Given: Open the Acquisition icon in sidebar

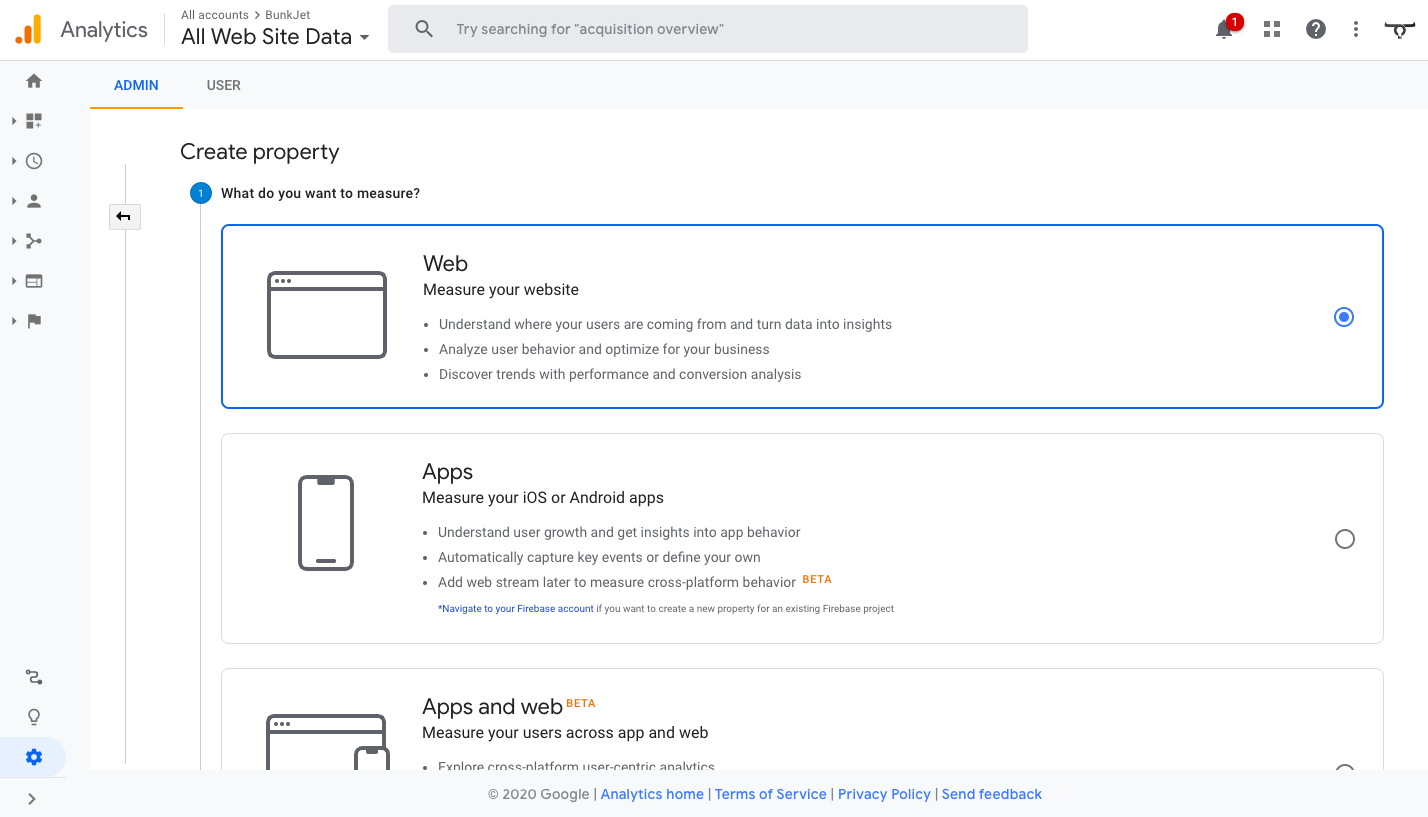Looking at the screenshot, I should point(34,241).
